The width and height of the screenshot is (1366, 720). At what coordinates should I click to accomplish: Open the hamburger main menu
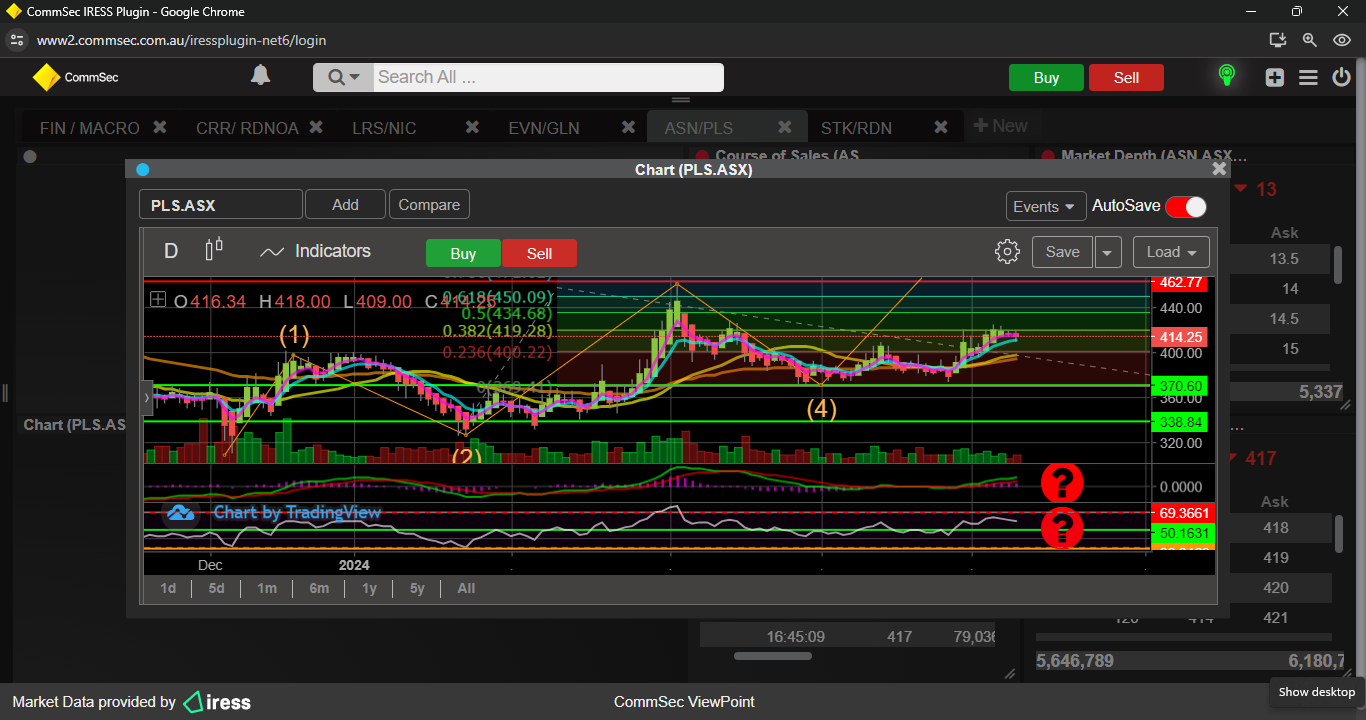tap(1308, 77)
